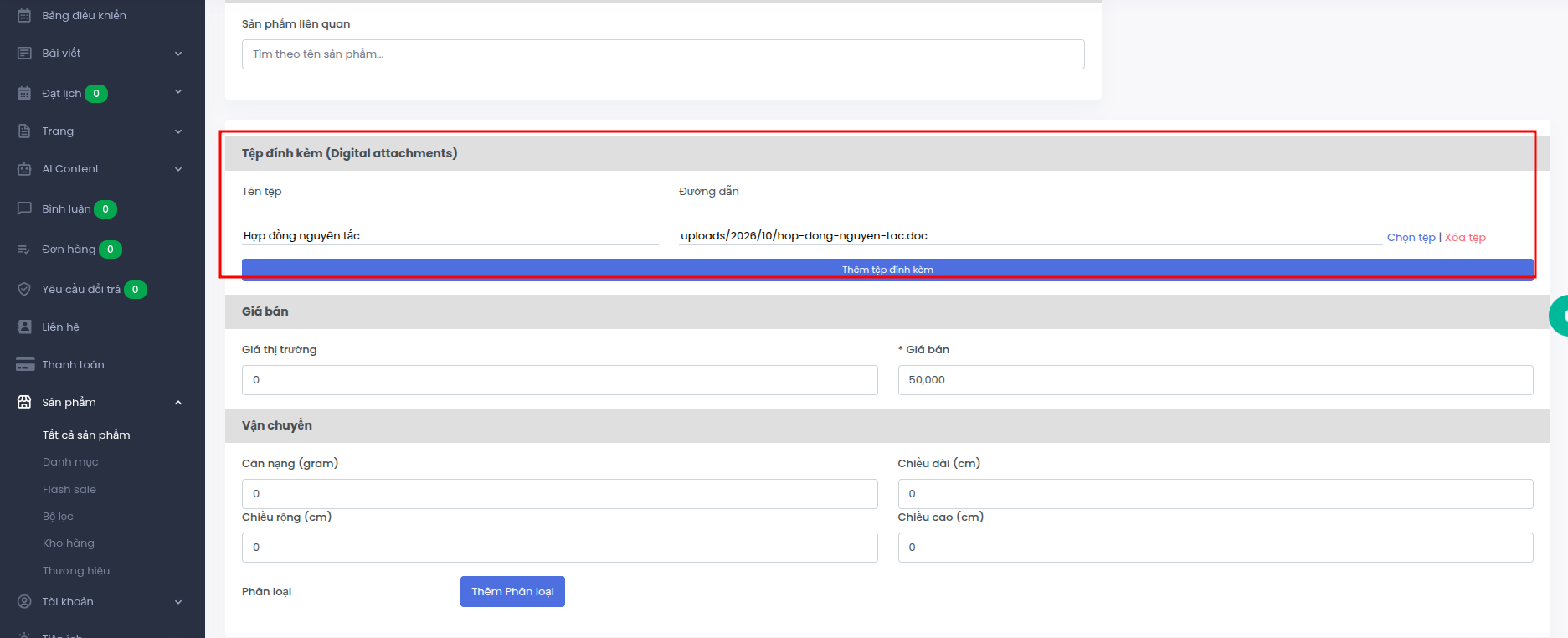
Task: Click the Bình luận comment icon
Action: (24, 208)
